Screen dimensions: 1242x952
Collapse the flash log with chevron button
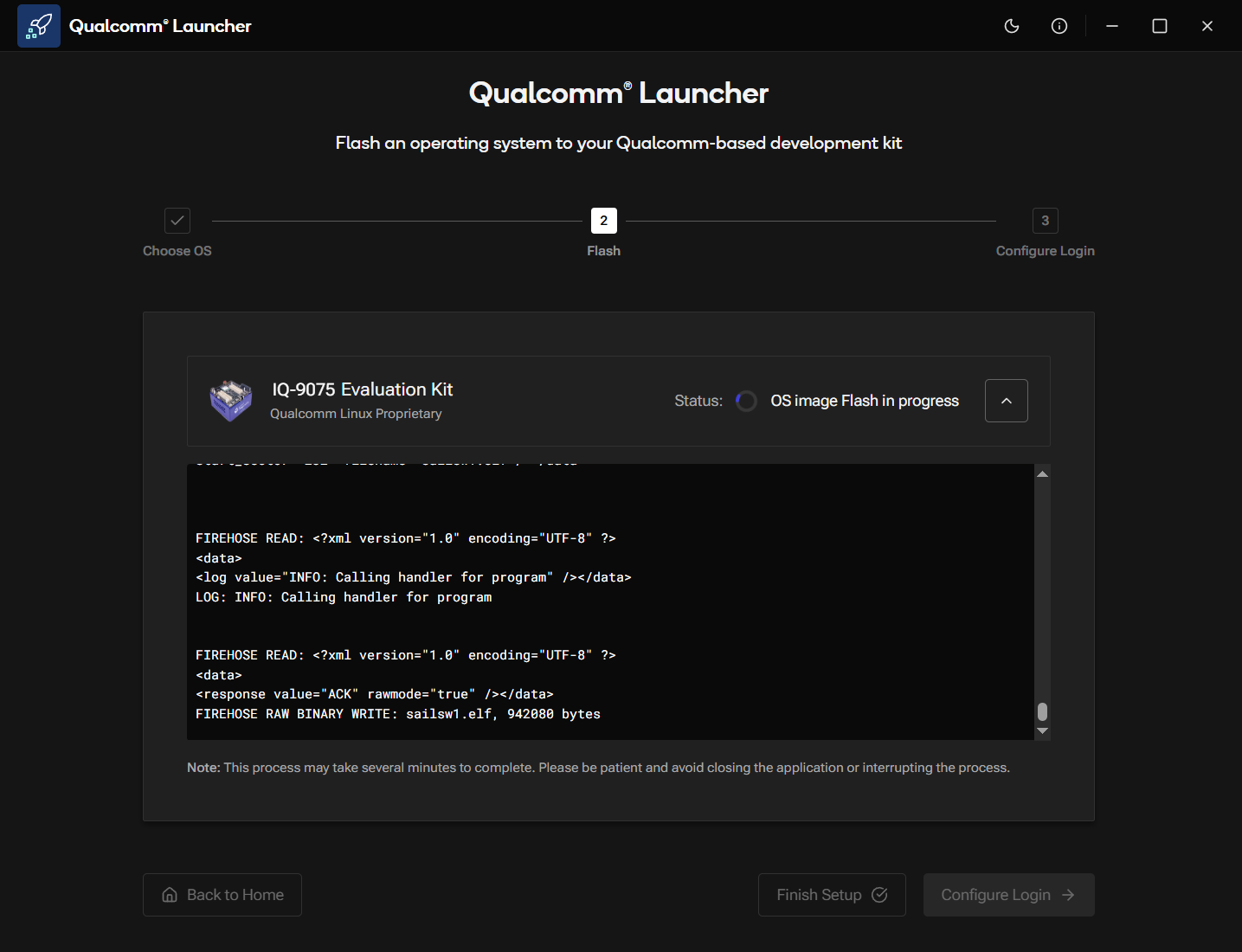[1007, 401]
